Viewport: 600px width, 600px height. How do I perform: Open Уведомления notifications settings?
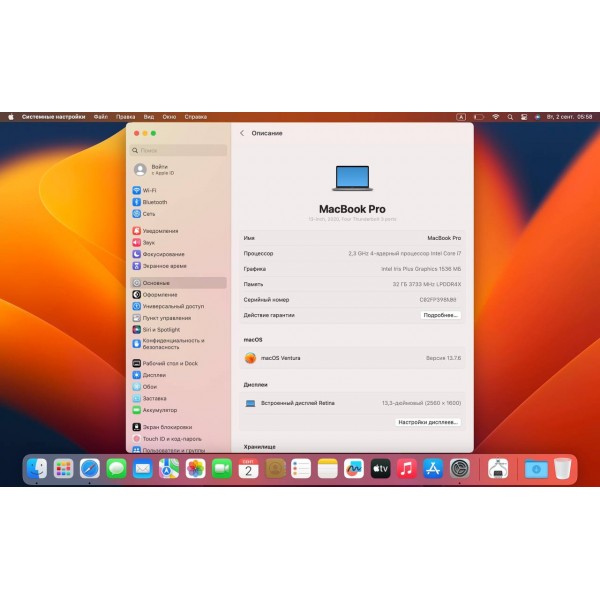tap(155, 231)
